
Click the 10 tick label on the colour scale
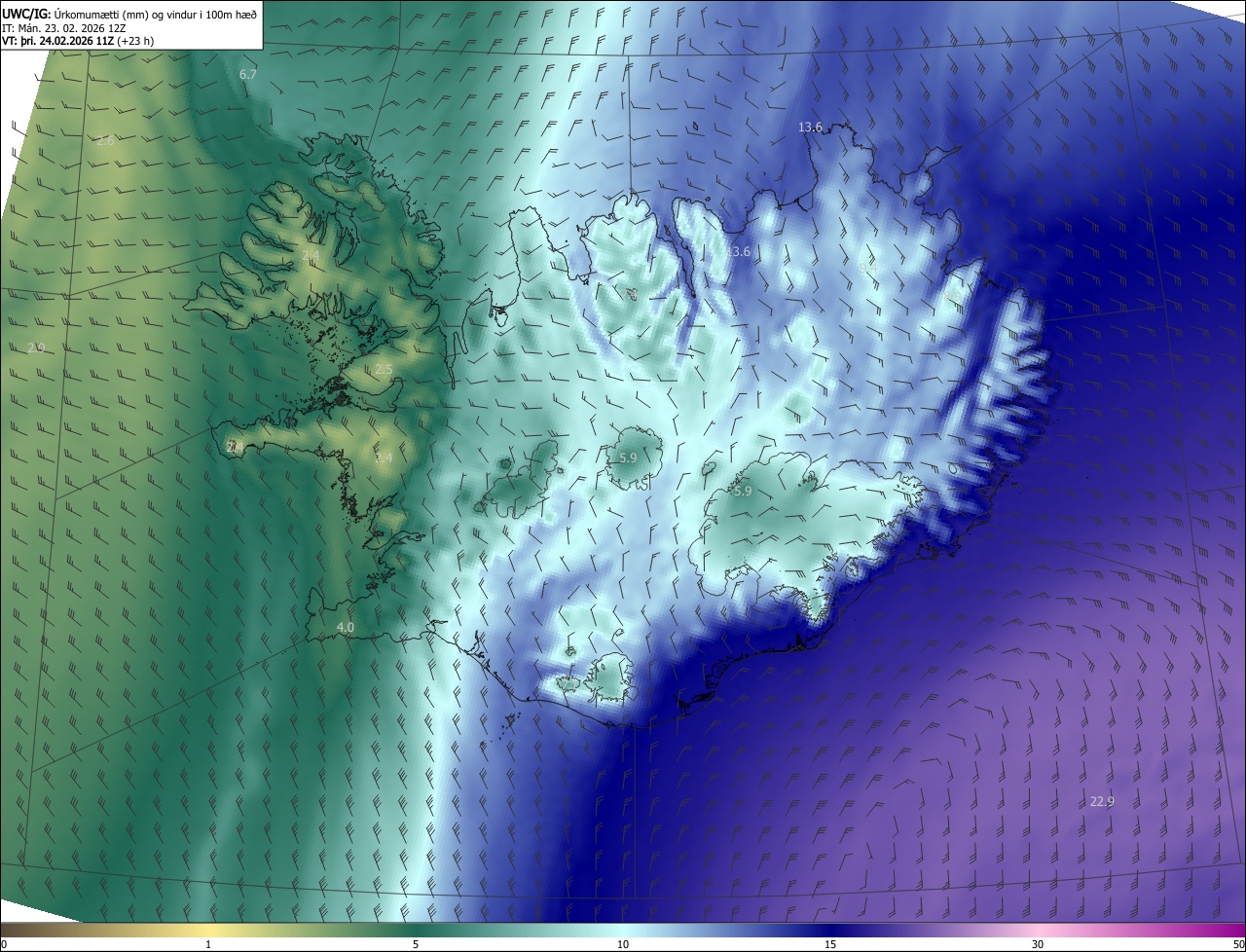point(623,945)
